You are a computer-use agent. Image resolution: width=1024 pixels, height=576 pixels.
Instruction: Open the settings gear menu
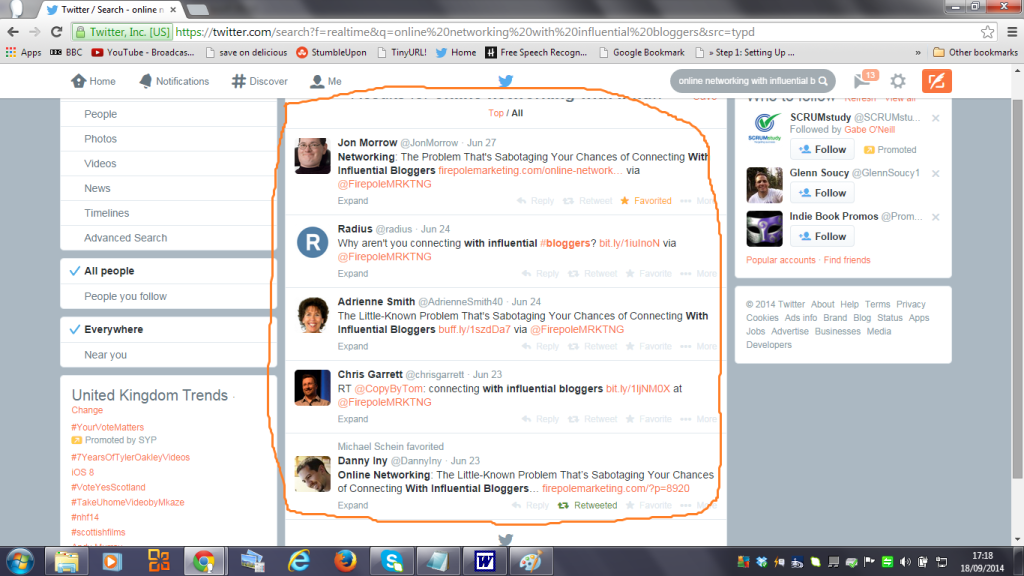[x=898, y=81]
